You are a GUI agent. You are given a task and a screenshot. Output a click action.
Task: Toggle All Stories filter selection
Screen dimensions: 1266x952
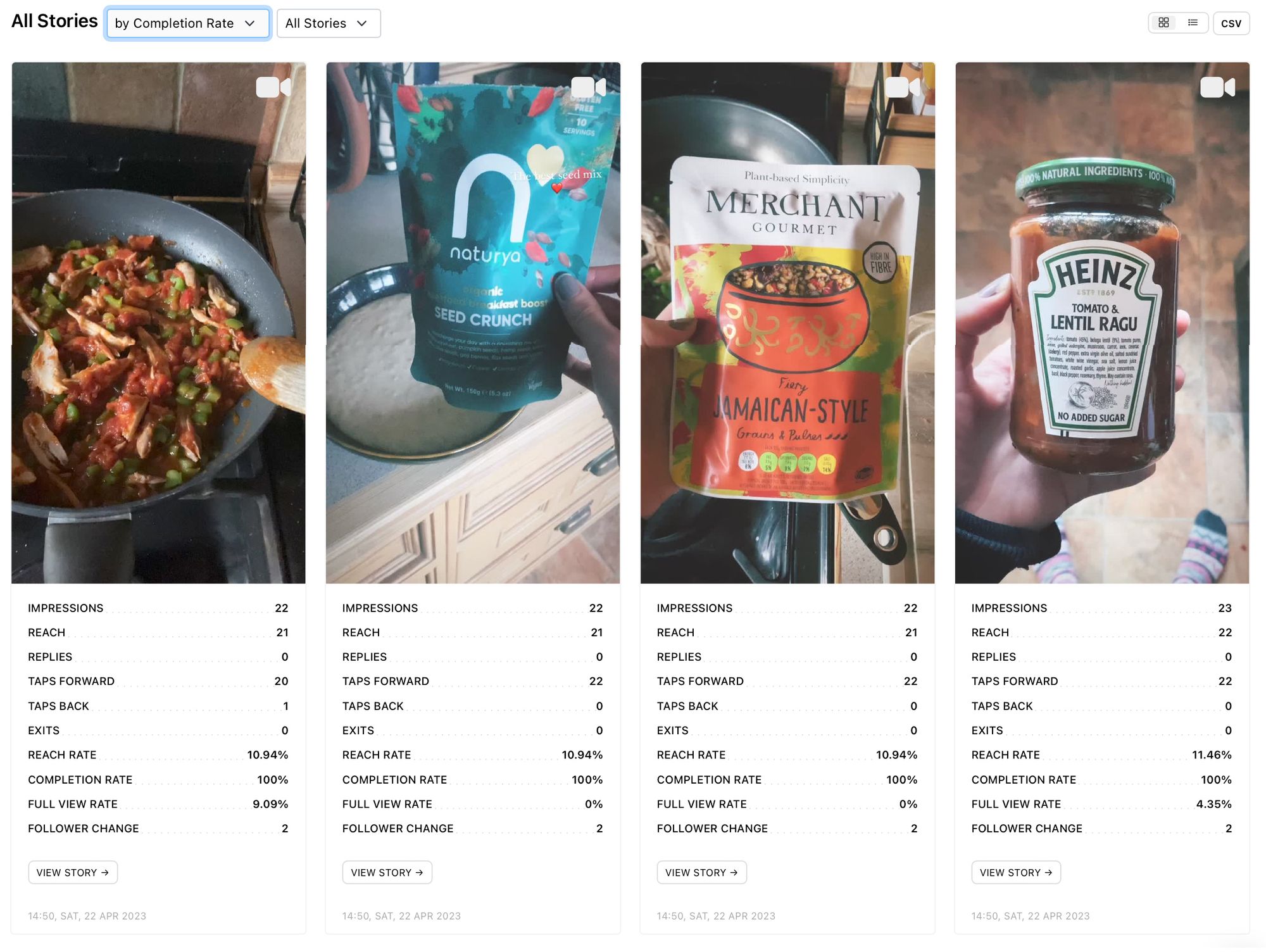(325, 22)
